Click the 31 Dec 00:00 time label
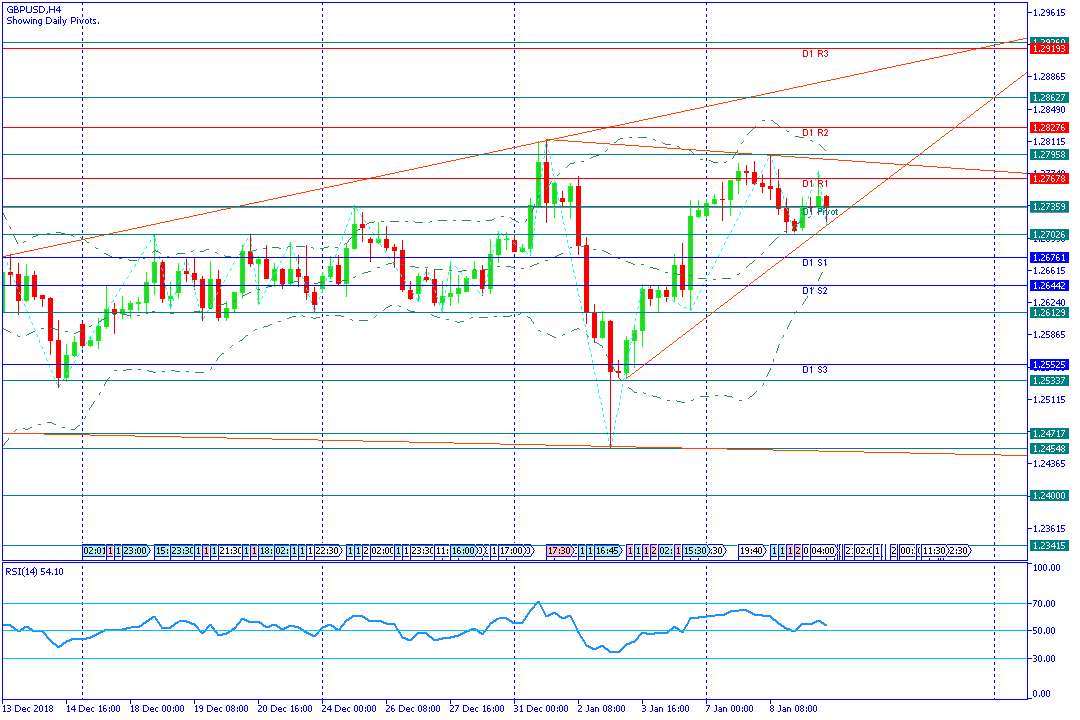Image resolution: width=1080 pixels, height=720 pixels. [x=540, y=709]
